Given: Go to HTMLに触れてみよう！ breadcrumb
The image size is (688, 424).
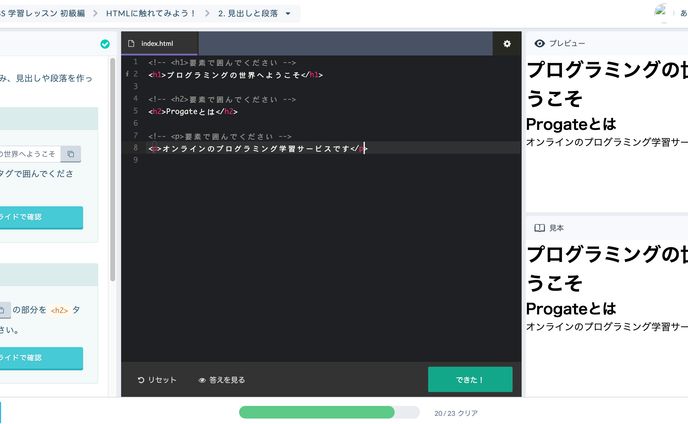Looking at the screenshot, I should [150, 13].
